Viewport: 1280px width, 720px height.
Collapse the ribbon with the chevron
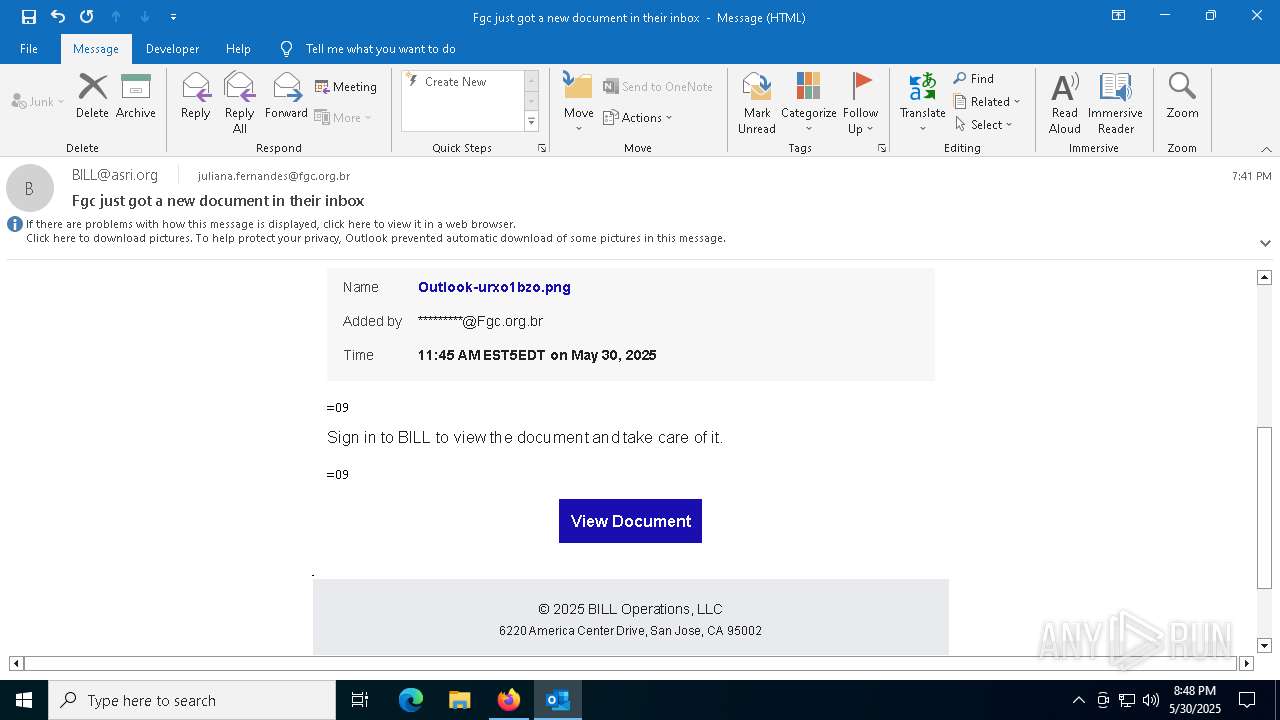point(1266,149)
